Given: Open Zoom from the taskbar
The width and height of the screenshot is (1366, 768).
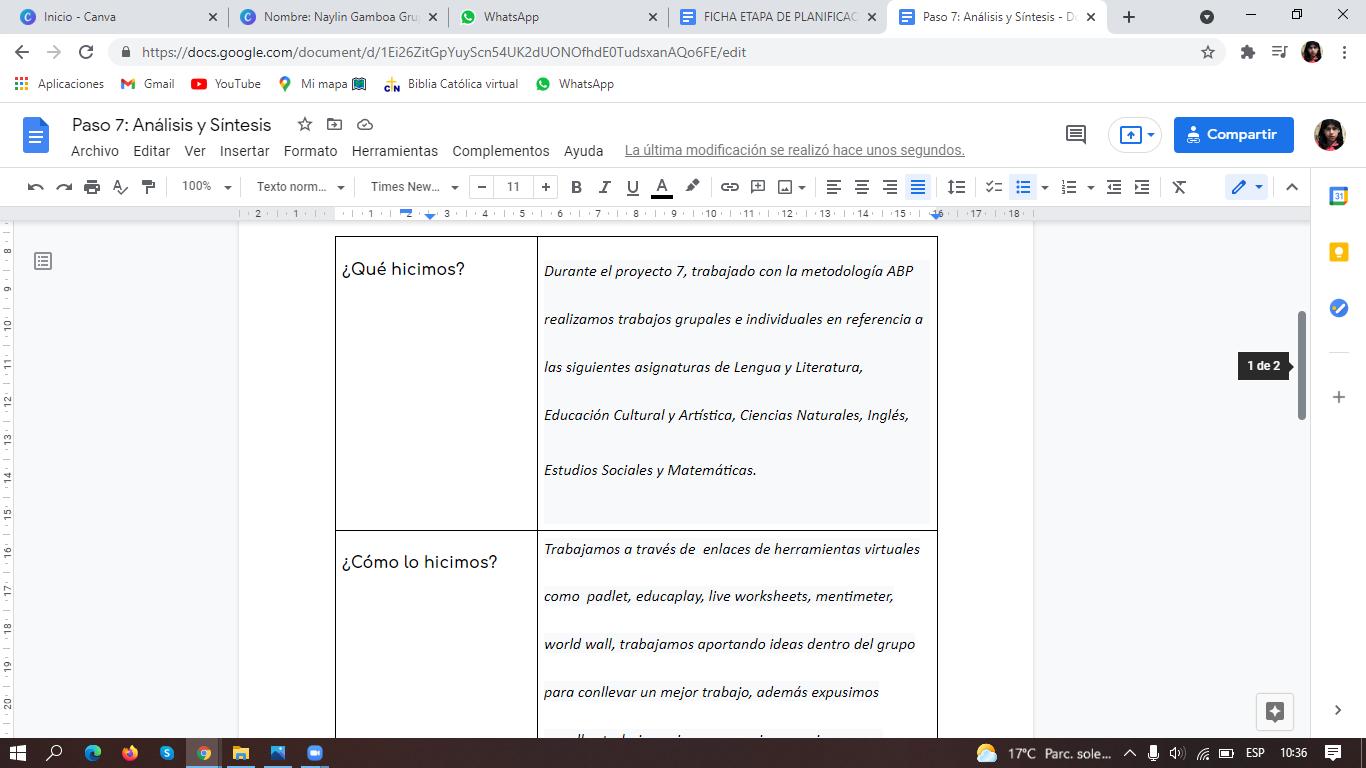Looking at the screenshot, I should [315, 753].
